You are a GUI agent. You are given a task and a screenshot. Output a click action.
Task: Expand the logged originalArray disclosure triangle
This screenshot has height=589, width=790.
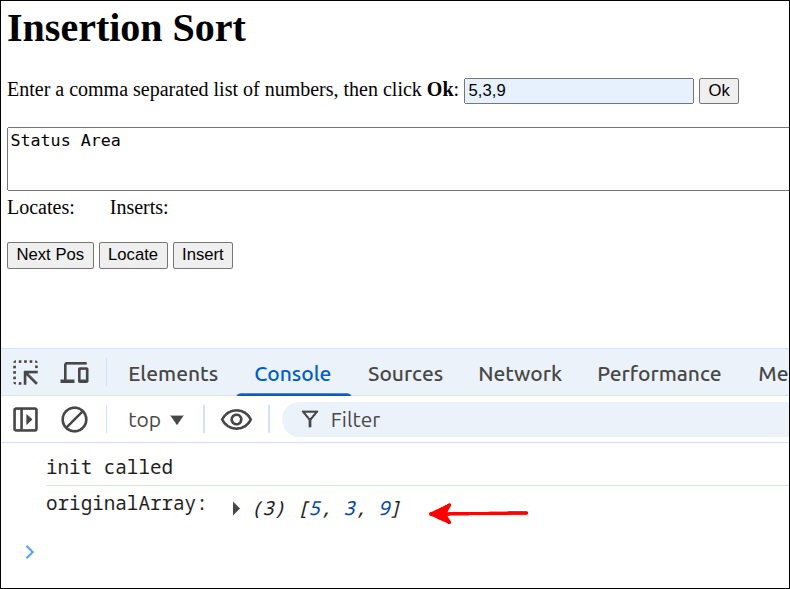pyautogui.click(x=237, y=509)
